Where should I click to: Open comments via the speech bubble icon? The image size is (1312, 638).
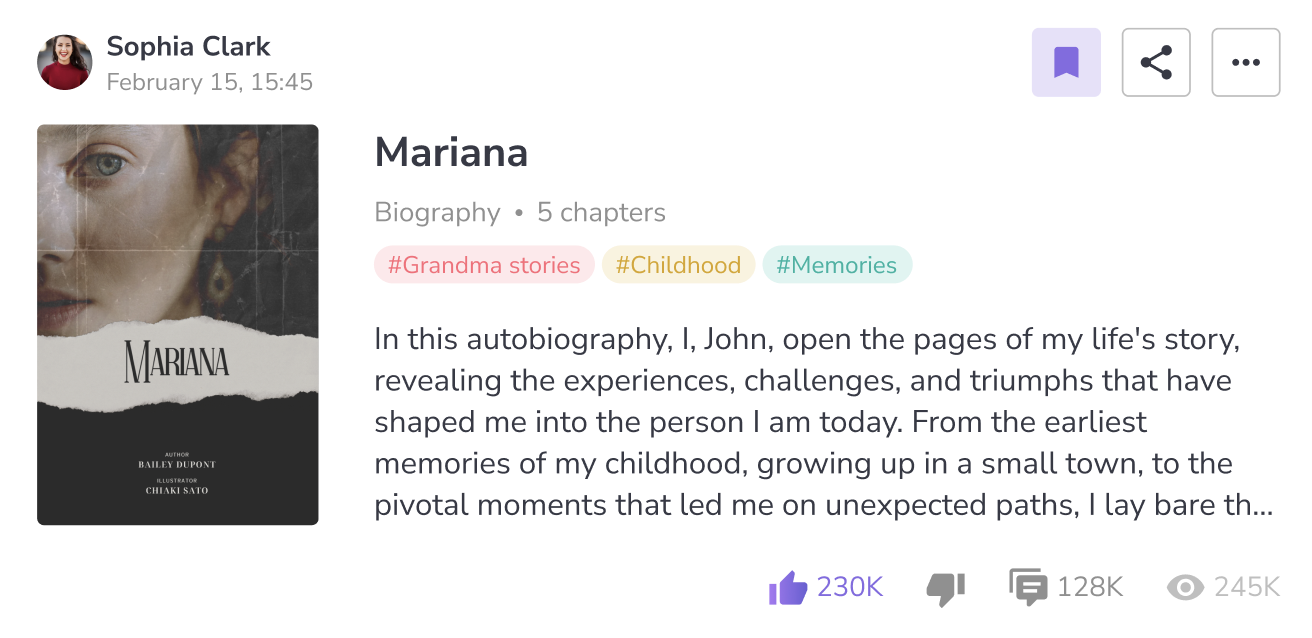point(1027,587)
